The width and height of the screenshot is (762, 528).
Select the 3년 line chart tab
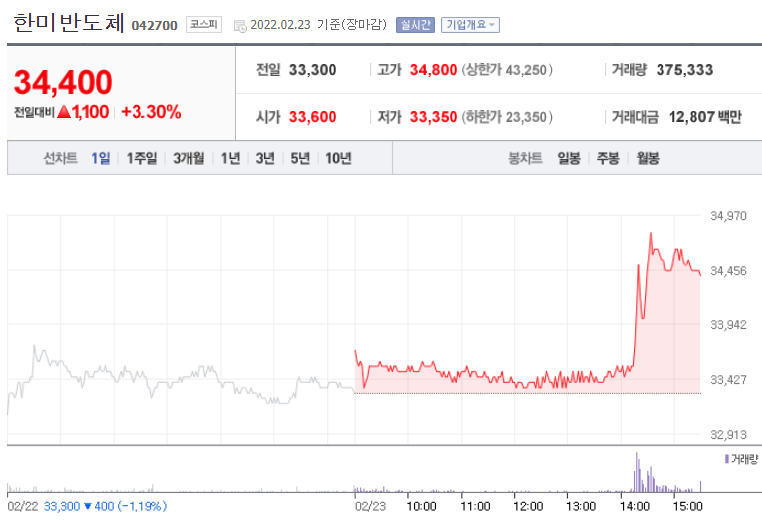(x=265, y=158)
